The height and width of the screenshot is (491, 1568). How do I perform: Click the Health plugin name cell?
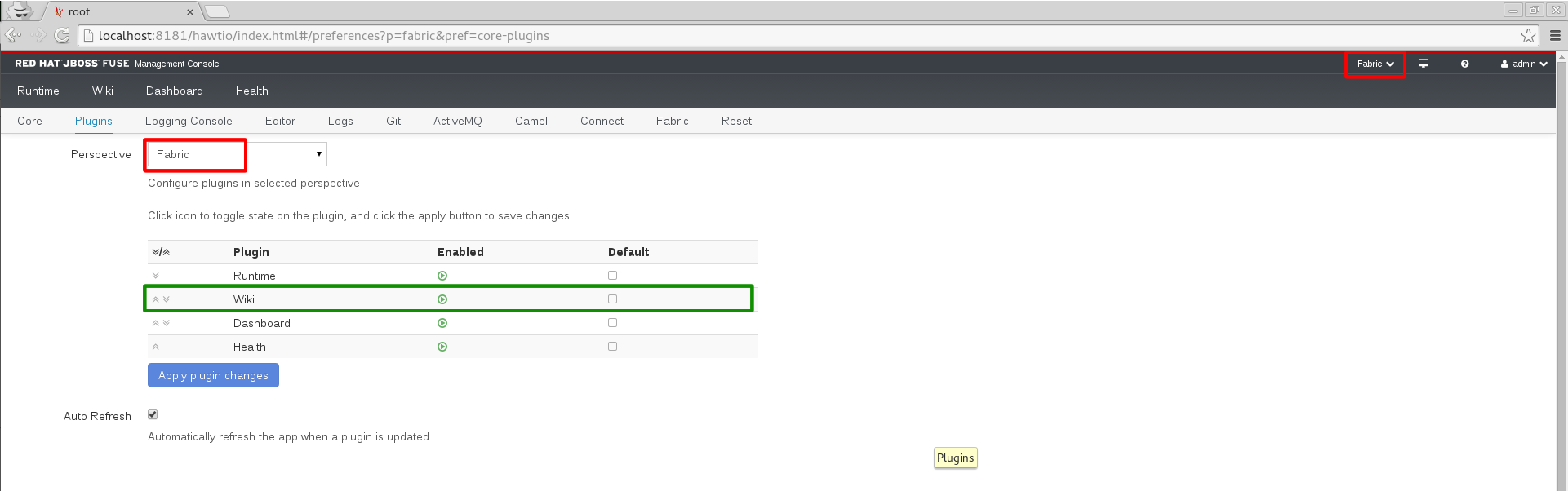(250, 347)
